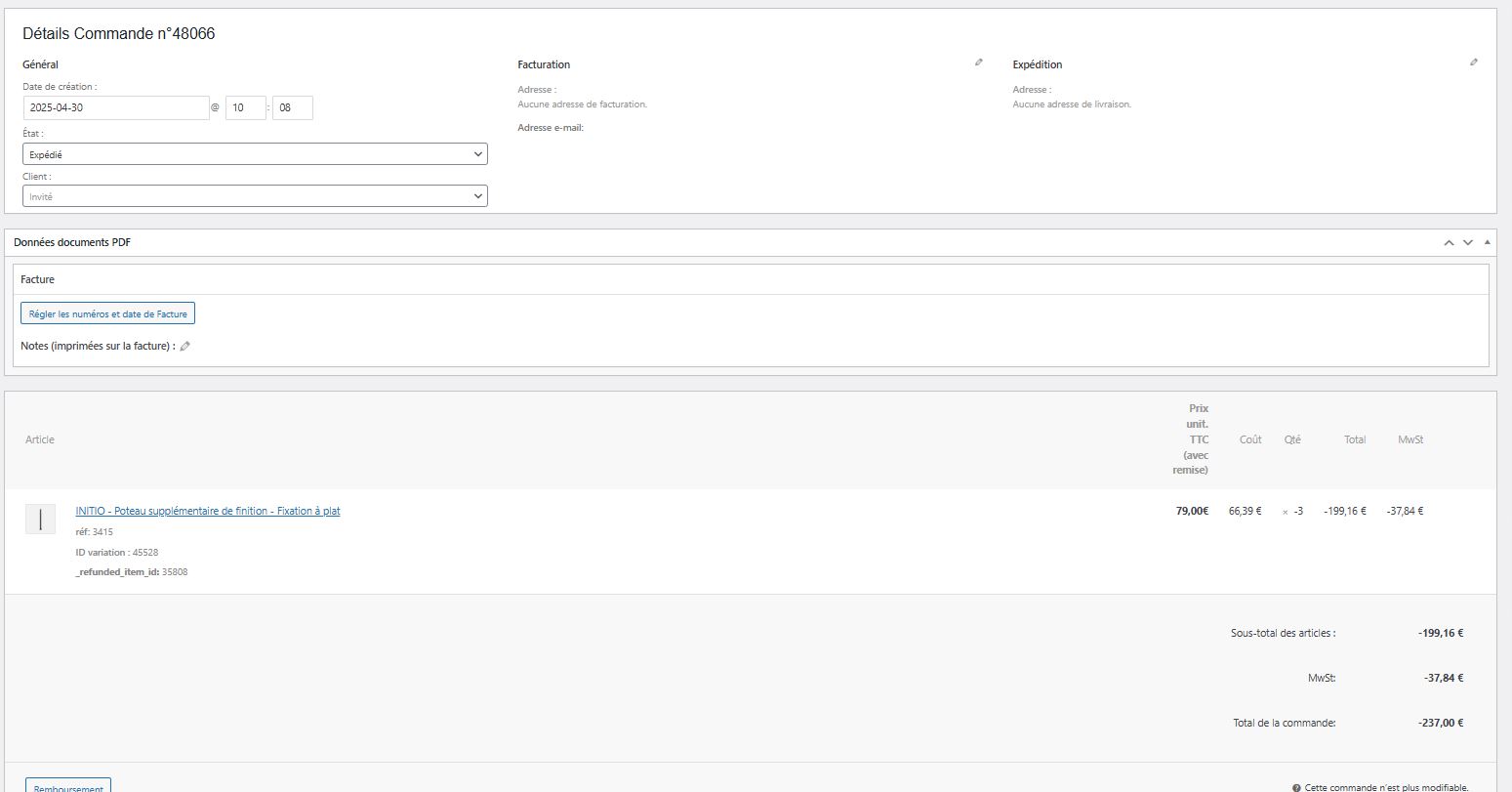Click the minute field showing 08
The image size is (1512, 792).
[x=293, y=107]
